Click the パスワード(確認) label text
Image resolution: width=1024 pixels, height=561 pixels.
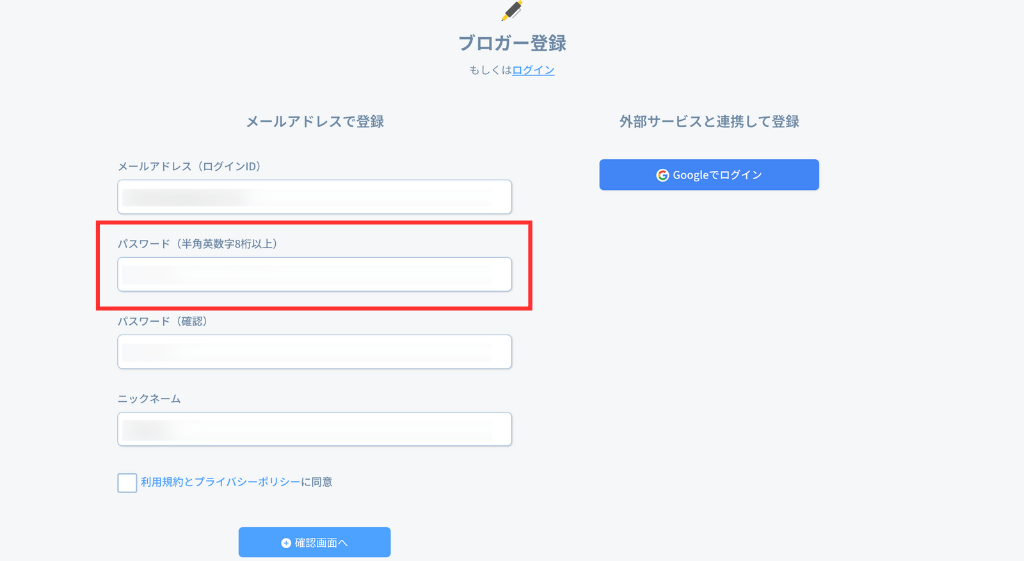point(162,321)
